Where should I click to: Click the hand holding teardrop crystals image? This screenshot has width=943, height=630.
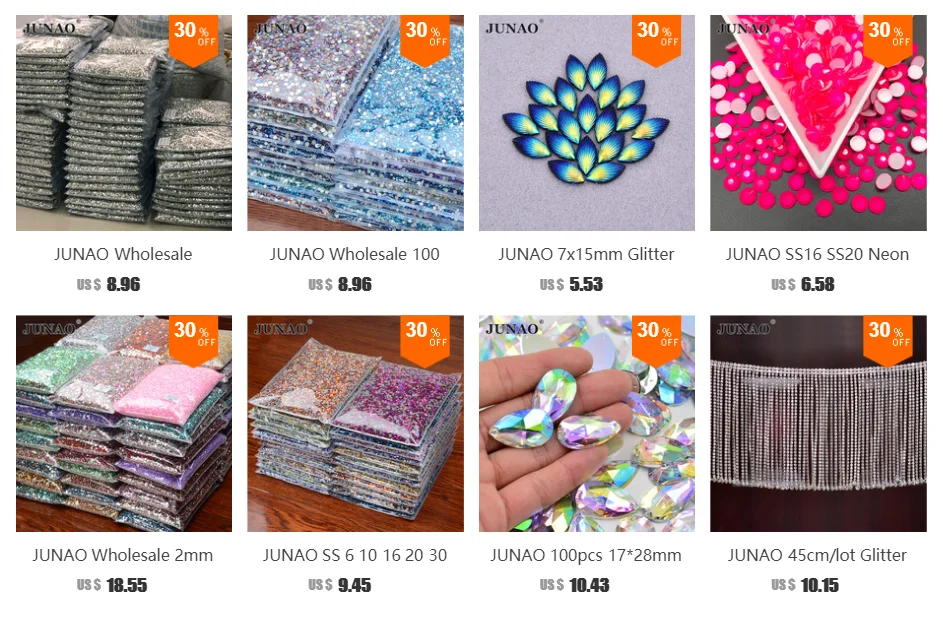coord(587,423)
